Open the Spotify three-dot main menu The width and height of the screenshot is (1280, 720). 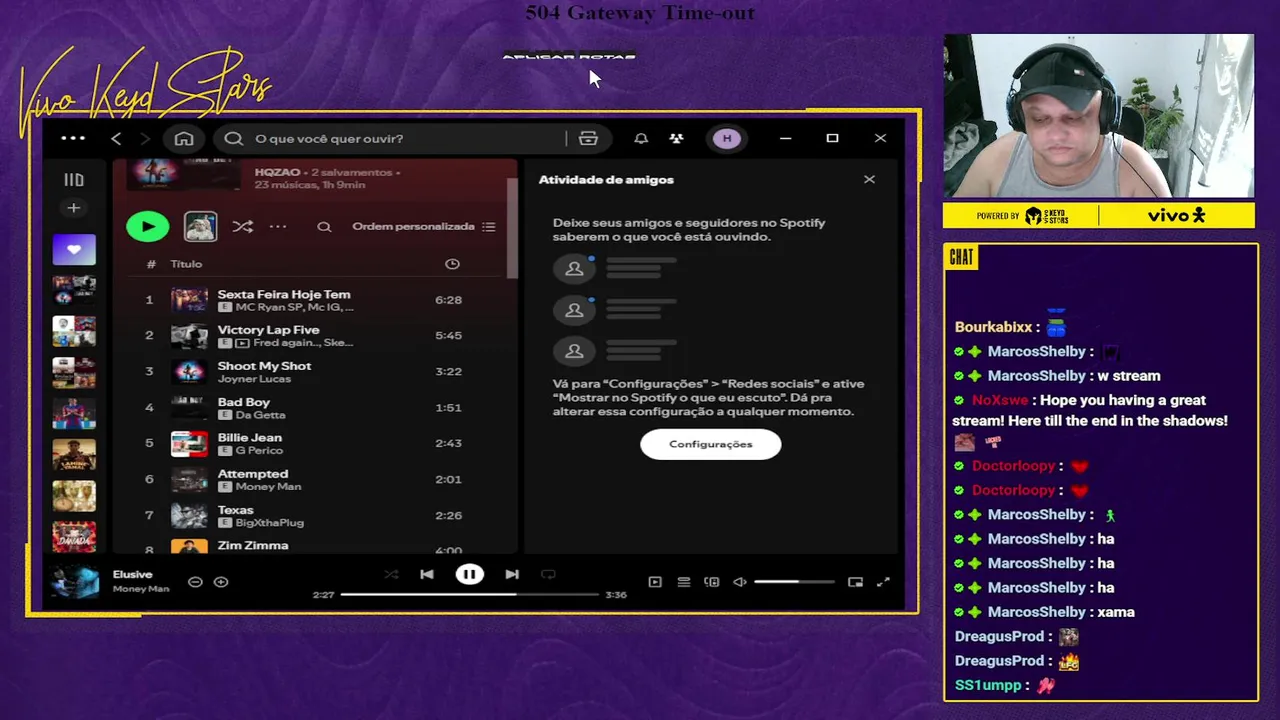click(x=73, y=139)
